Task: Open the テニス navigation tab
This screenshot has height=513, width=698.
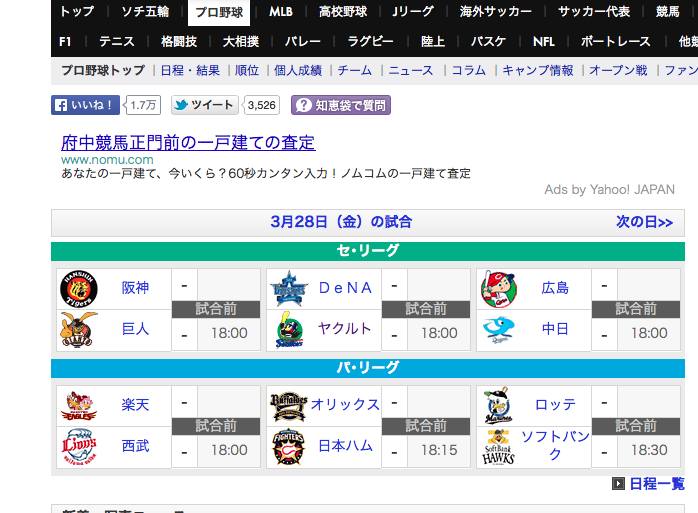Action: pyautogui.click(x=117, y=42)
